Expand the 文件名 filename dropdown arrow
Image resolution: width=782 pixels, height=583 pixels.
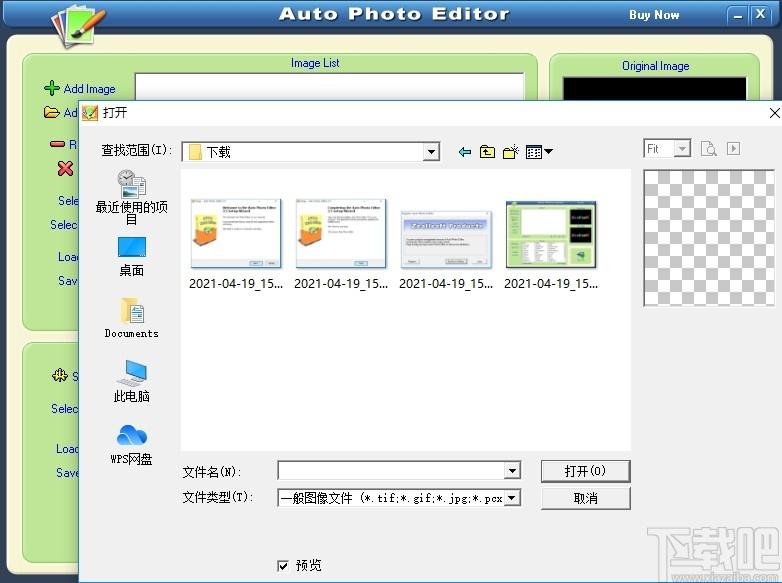(x=512, y=470)
